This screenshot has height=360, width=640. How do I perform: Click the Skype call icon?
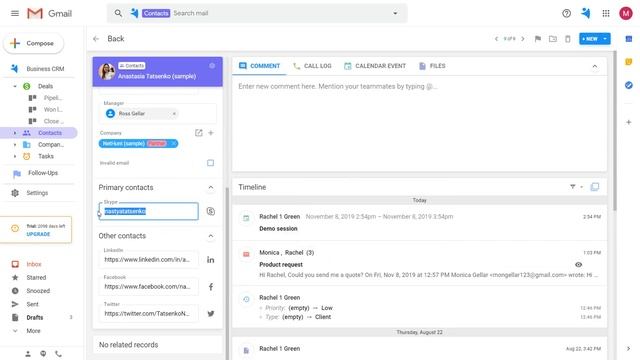pyautogui.click(x=211, y=211)
